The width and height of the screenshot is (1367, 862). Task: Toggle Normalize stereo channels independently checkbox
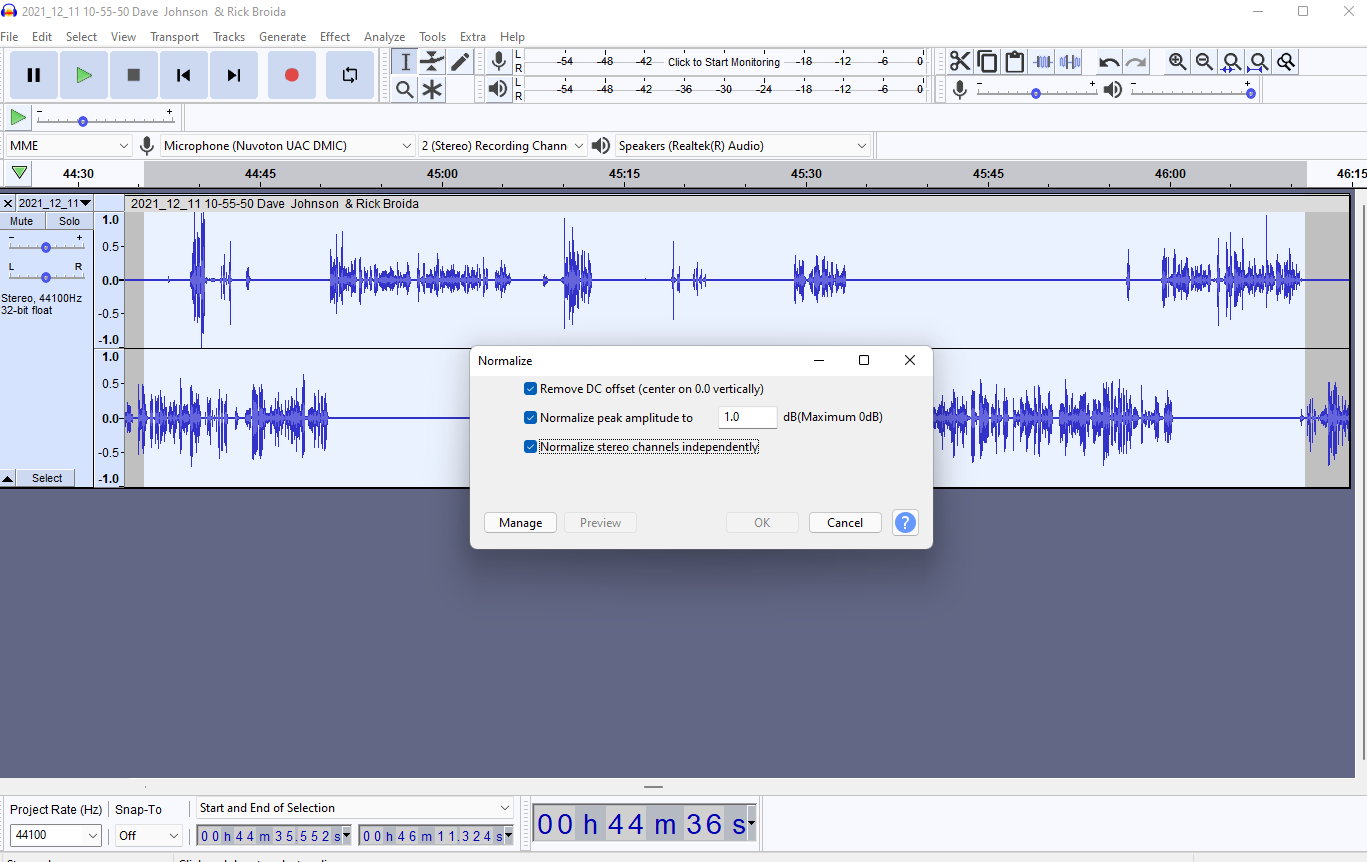point(530,447)
